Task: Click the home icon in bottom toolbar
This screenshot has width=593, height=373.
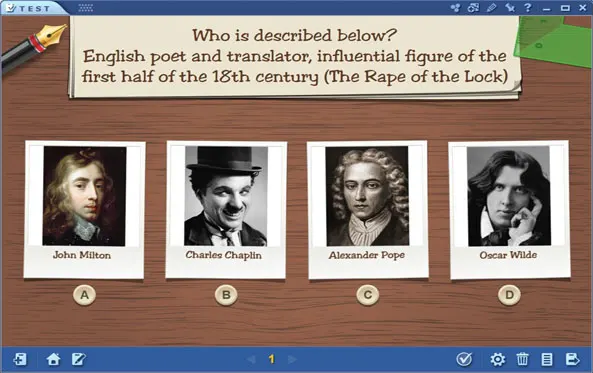Action: 53,359
